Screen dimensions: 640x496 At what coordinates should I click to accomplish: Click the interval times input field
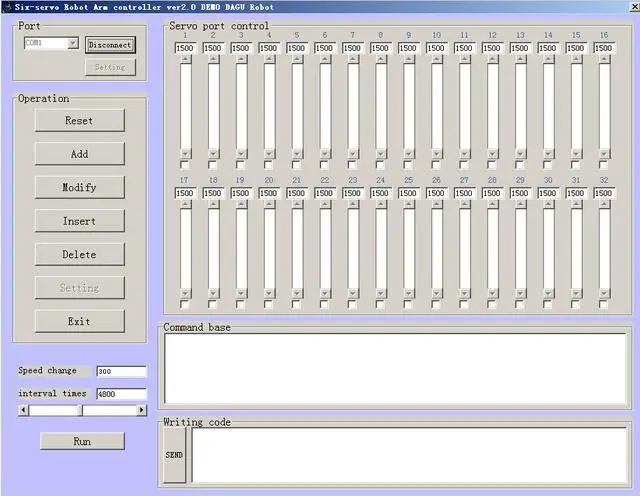click(x=121, y=394)
